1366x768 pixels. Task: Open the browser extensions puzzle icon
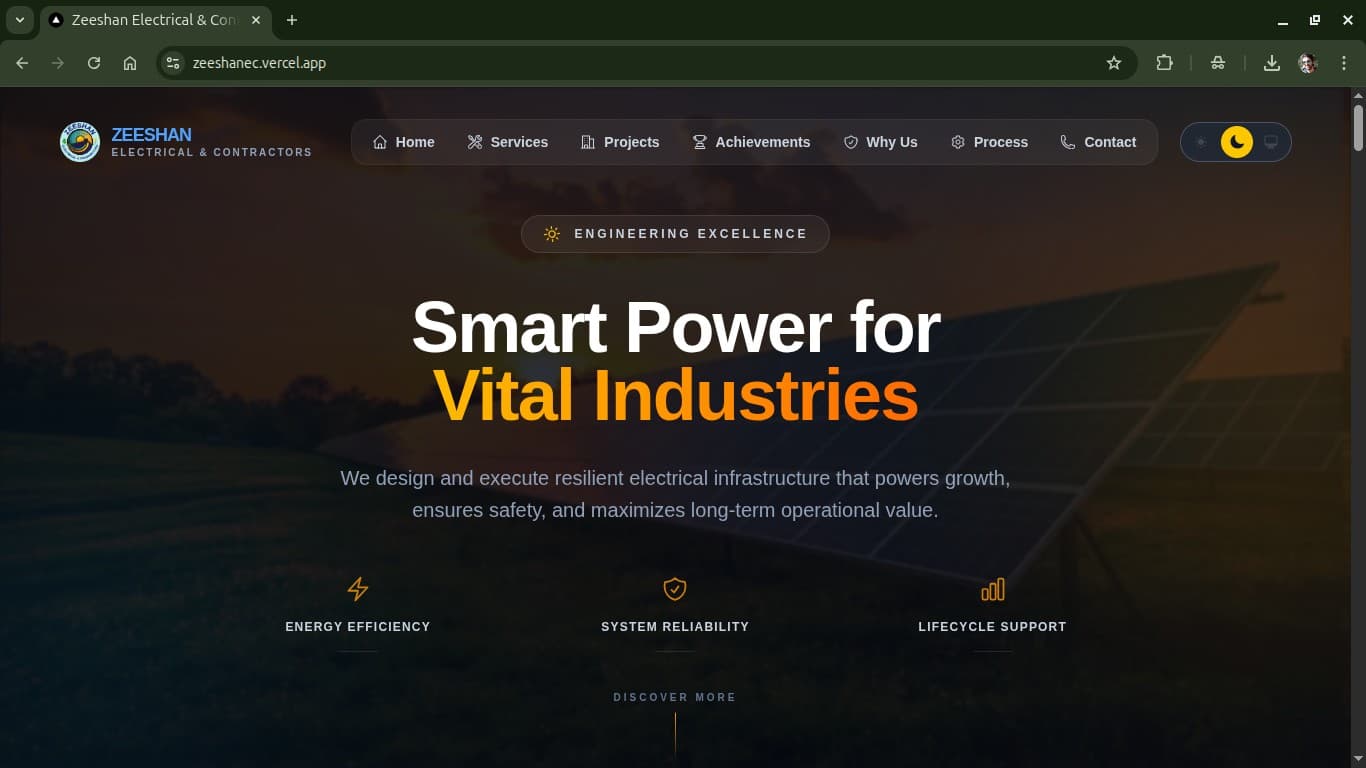tap(1164, 63)
